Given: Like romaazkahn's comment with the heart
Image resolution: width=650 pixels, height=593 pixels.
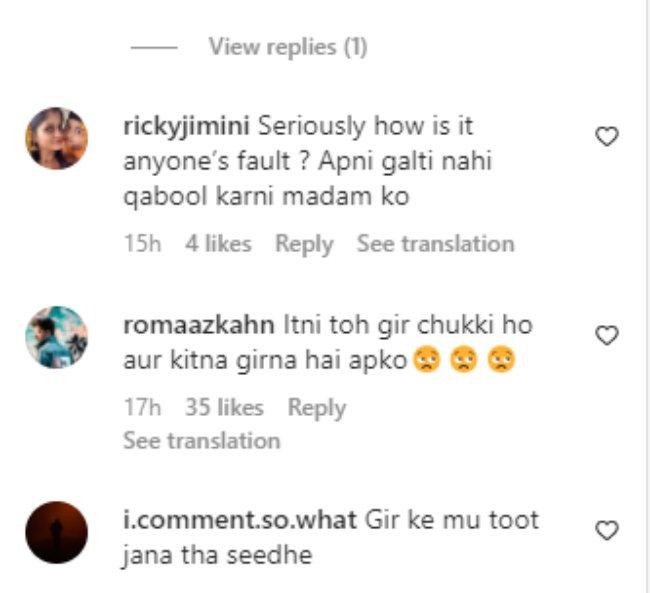Looking at the screenshot, I should click(x=606, y=337).
